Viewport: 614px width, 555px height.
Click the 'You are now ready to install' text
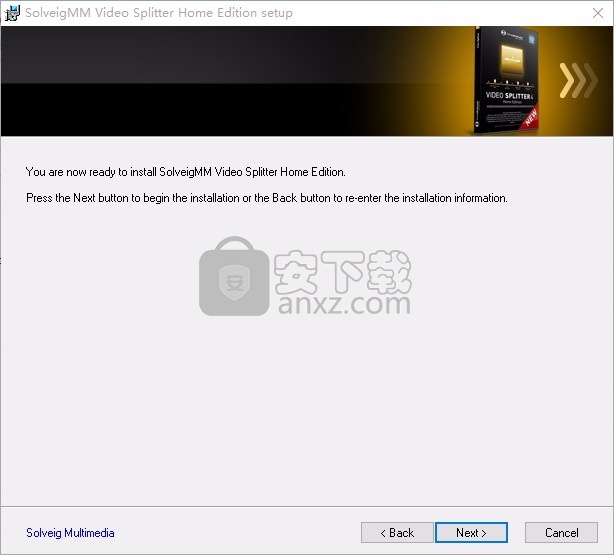pos(186,172)
